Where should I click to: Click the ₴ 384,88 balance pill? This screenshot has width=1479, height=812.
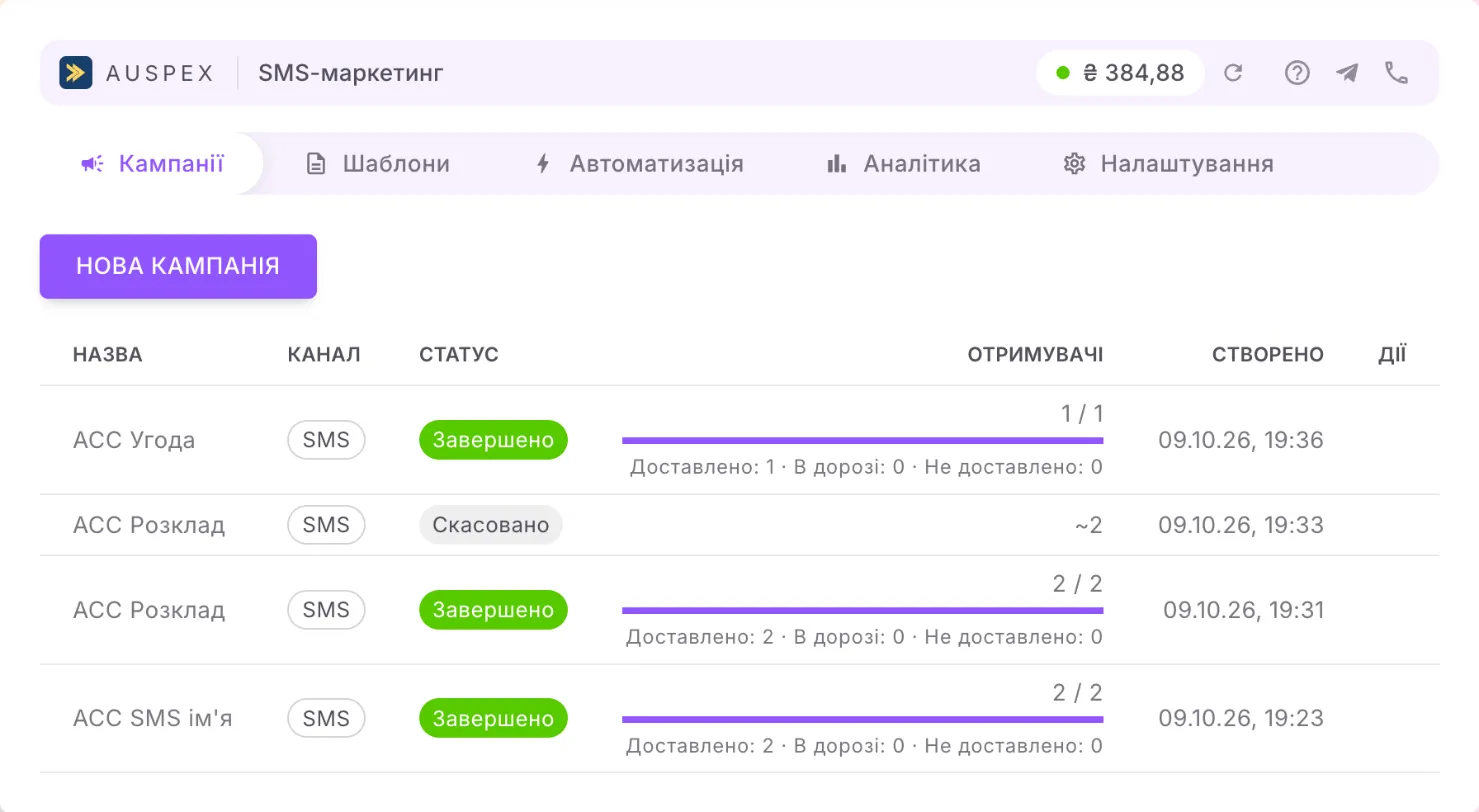pyautogui.click(x=1121, y=72)
